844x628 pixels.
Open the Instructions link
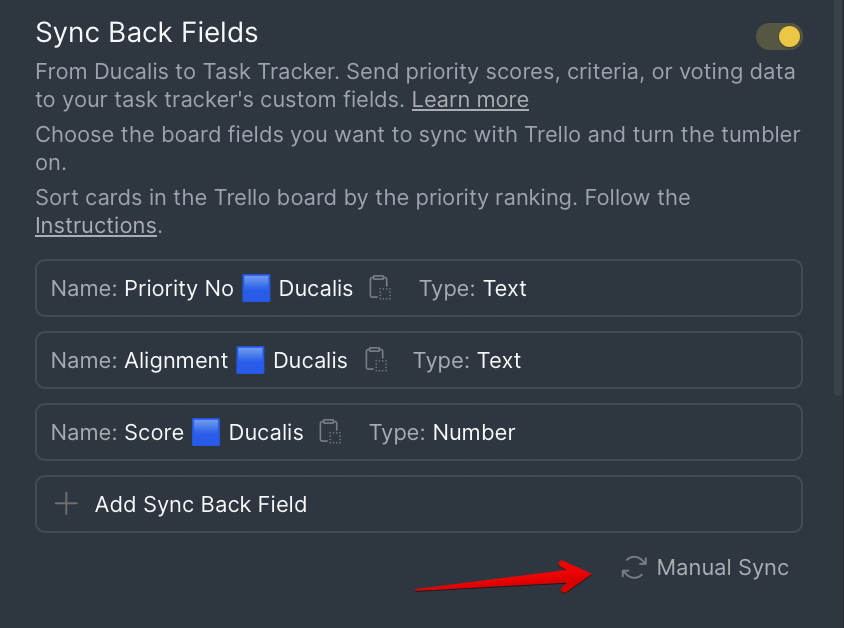(96, 225)
